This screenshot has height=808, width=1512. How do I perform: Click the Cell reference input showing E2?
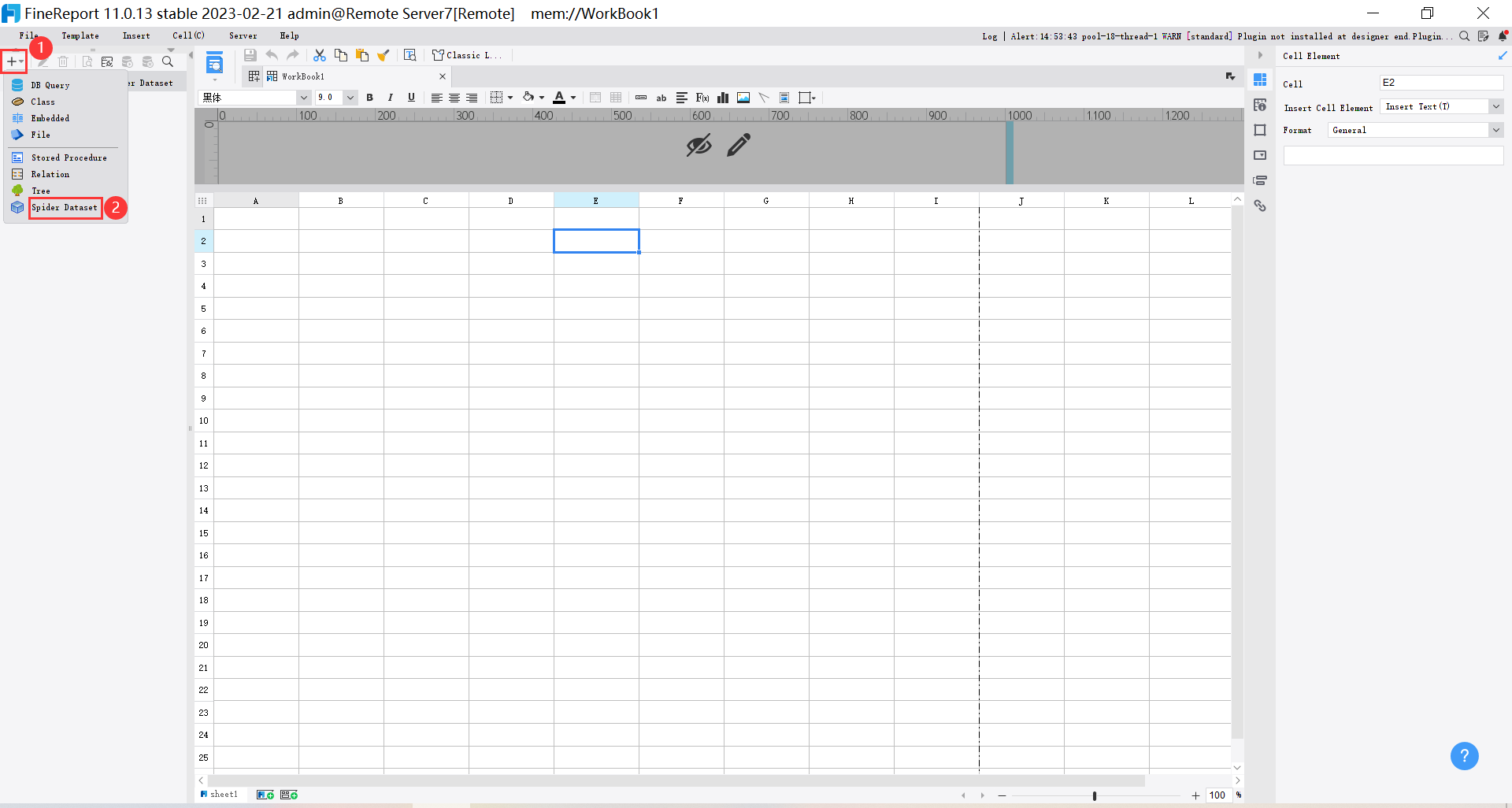(1442, 82)
